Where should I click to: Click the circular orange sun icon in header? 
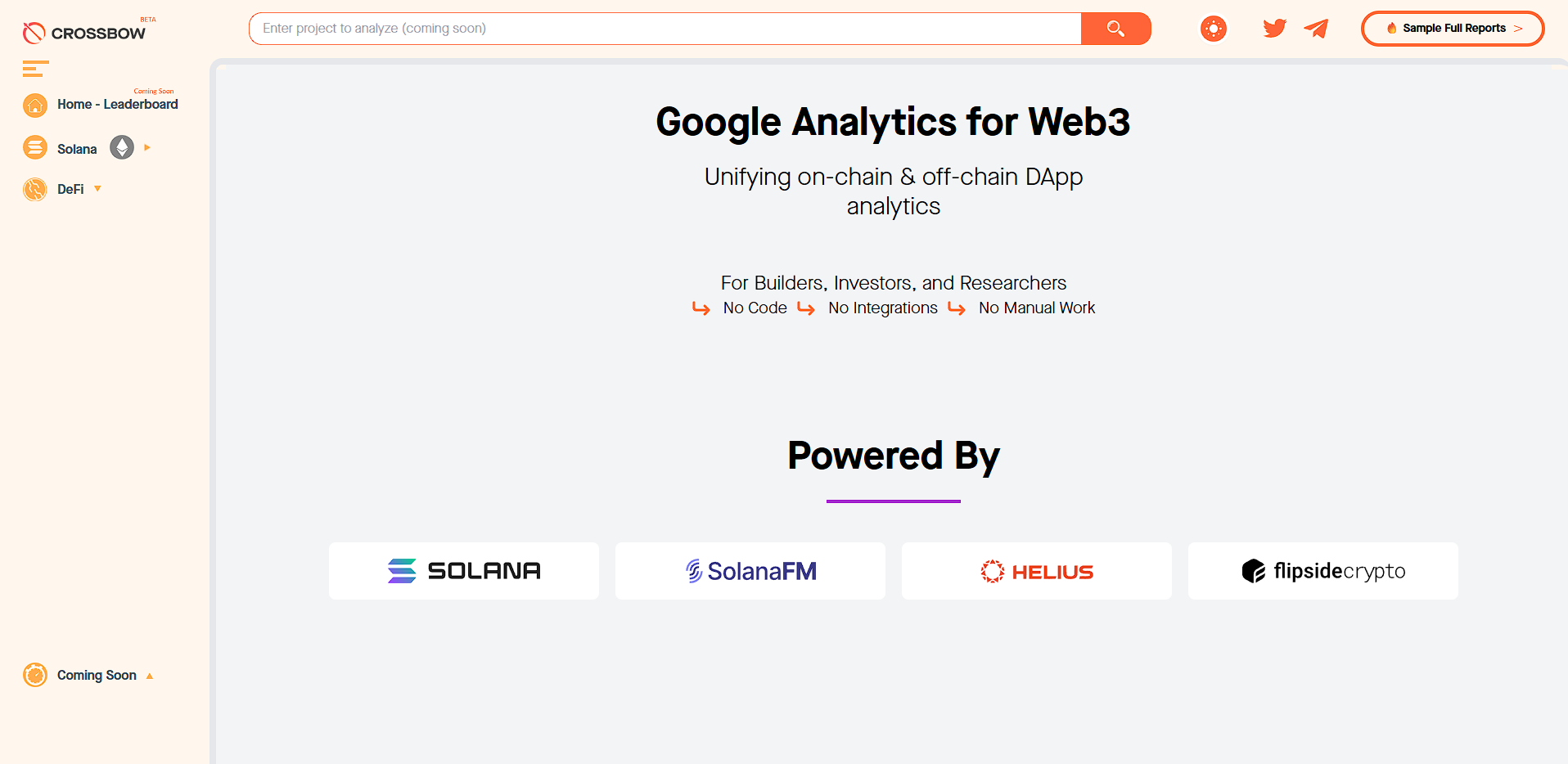click(1213, 28)
